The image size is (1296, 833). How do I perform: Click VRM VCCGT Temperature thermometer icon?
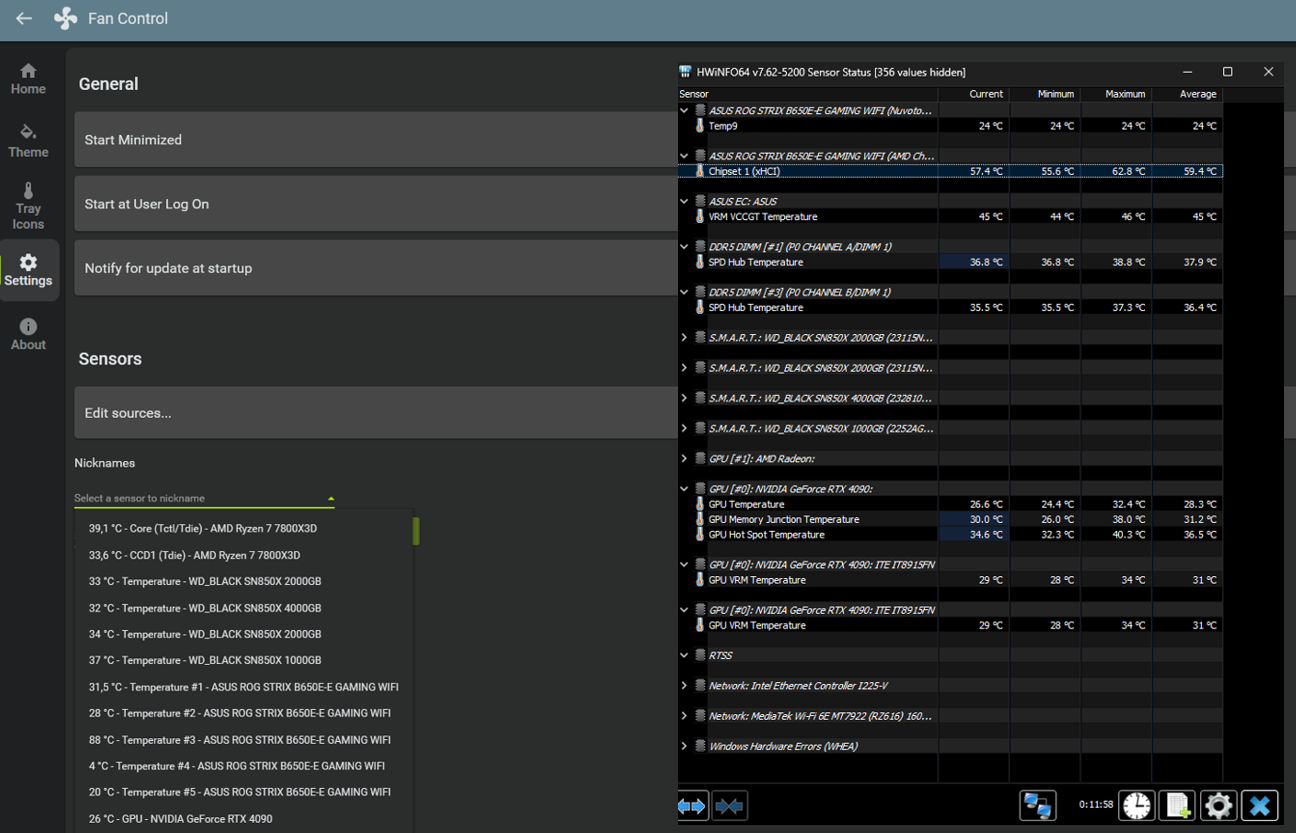tap(700, 216)
